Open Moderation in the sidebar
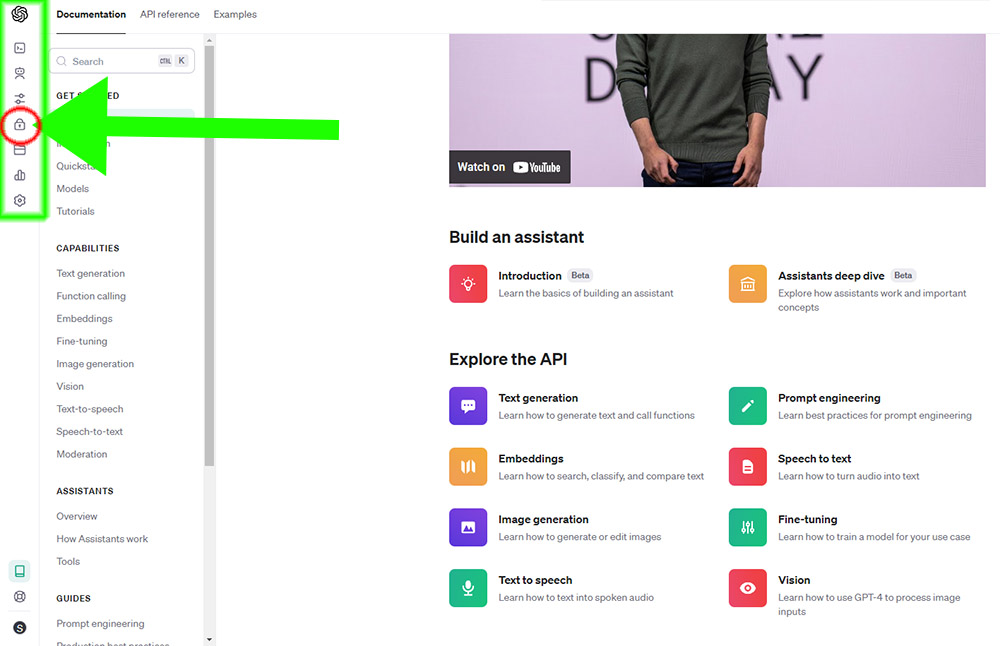1000x646 pixels. 82,454
